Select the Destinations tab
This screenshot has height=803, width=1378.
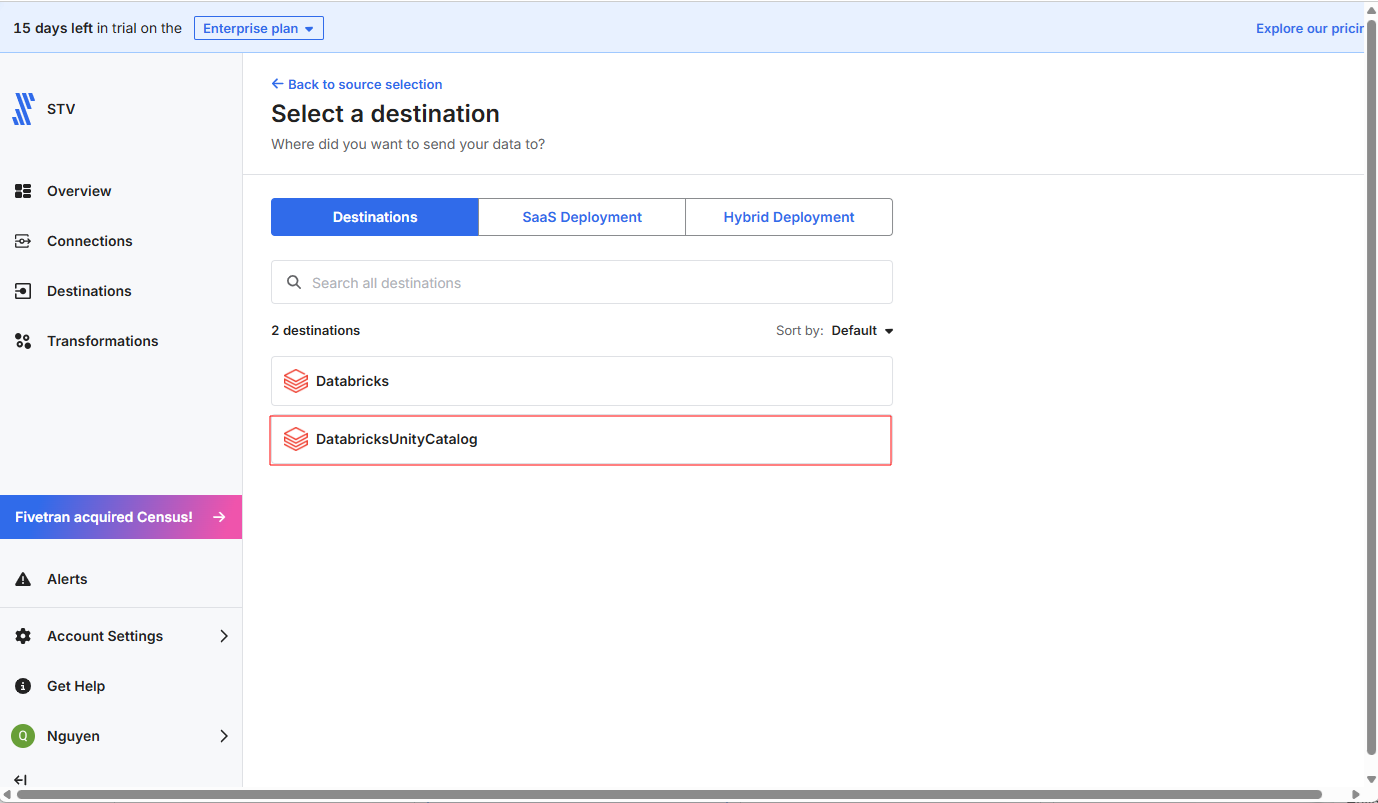tap(375, 217)
